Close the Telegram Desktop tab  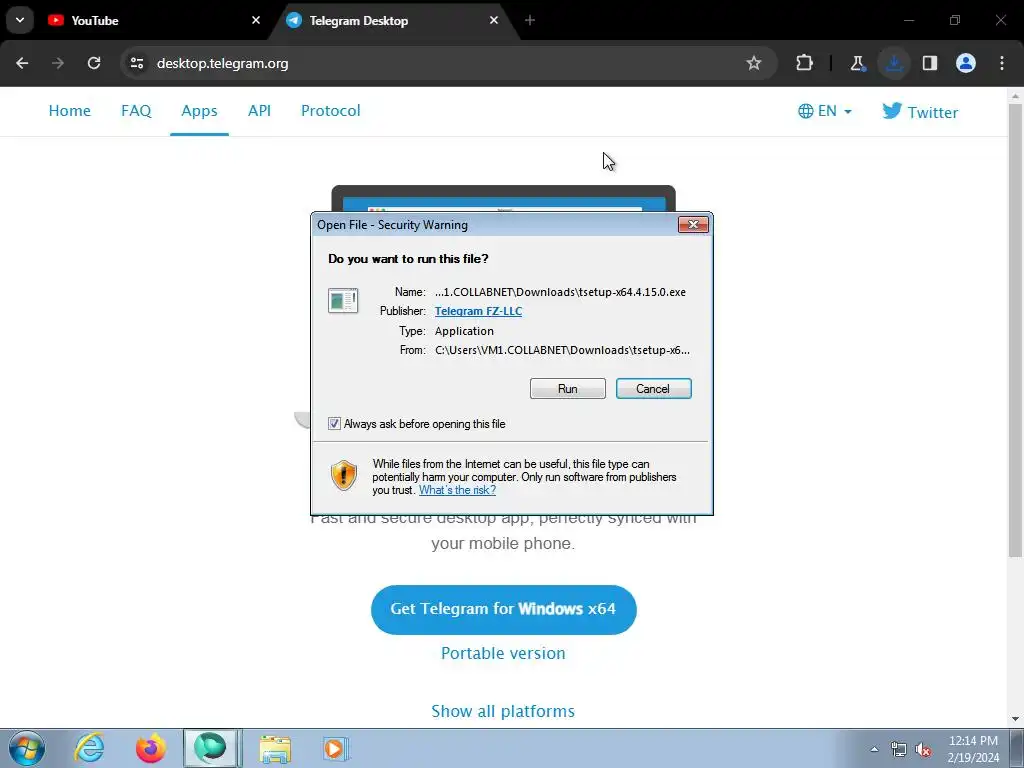(x=494, y=20)
